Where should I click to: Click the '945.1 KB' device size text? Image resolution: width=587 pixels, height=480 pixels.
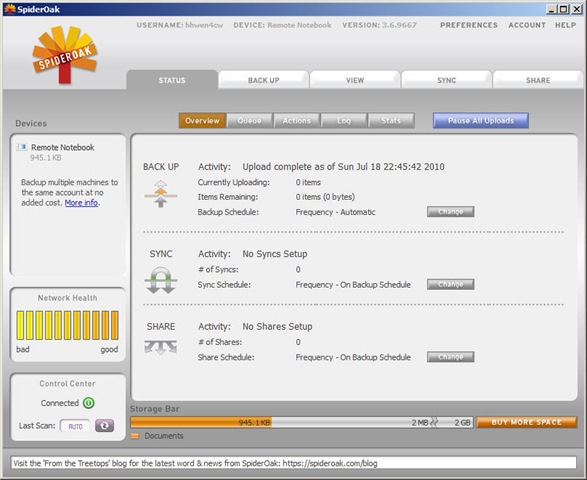pyautogui.click(x=46, y=158)
